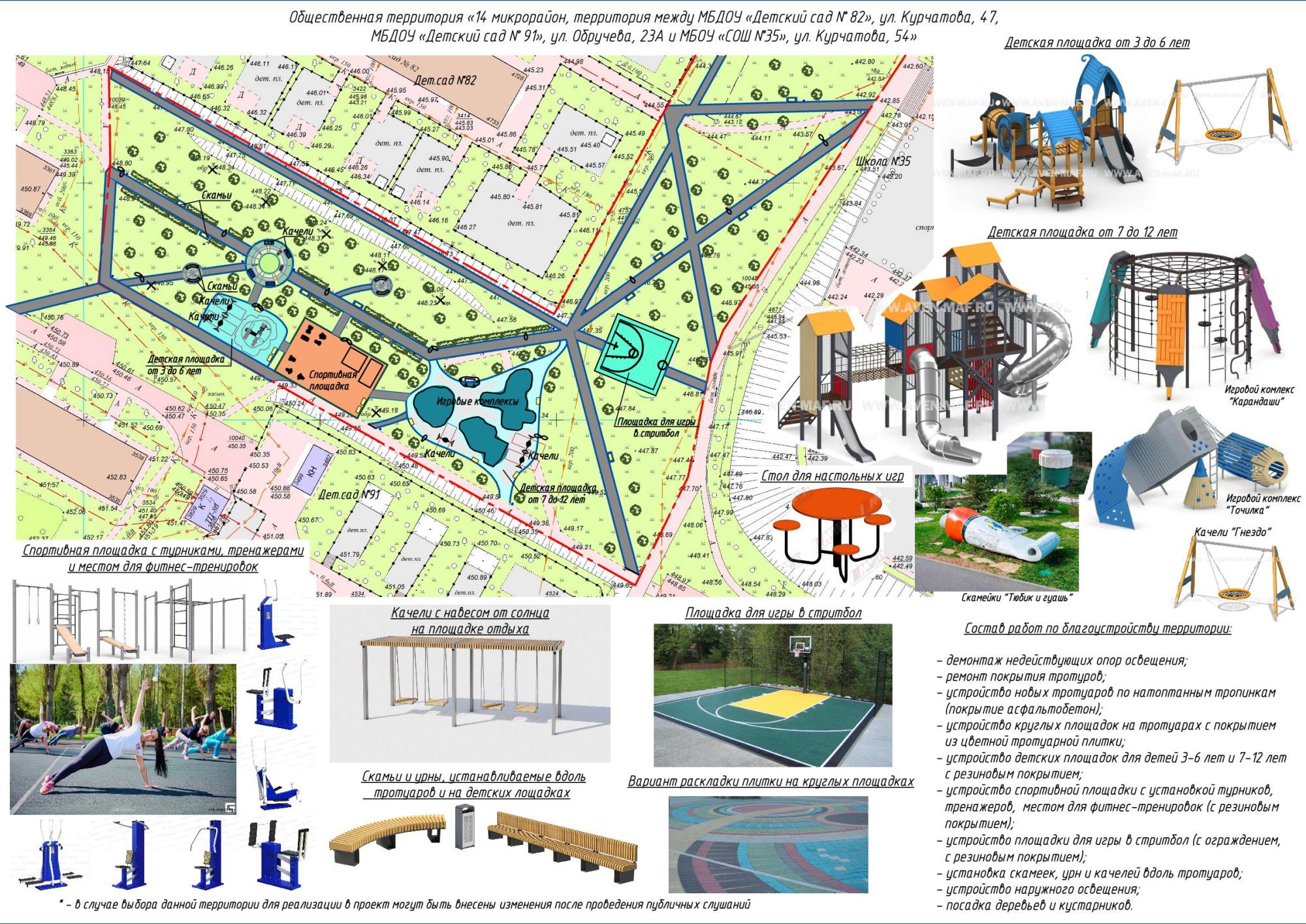Click the round green plaza on the map
Image resolution: width=1306 pixels, height=924 pixels.
pyautogui.click(x=268, y=263)
